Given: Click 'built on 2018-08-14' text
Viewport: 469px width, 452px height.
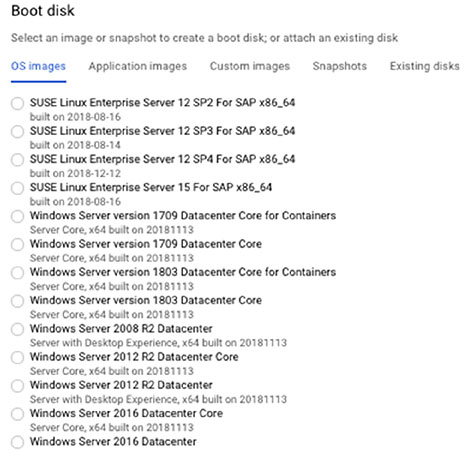Looking at the screenshot, I should [75, 145].
